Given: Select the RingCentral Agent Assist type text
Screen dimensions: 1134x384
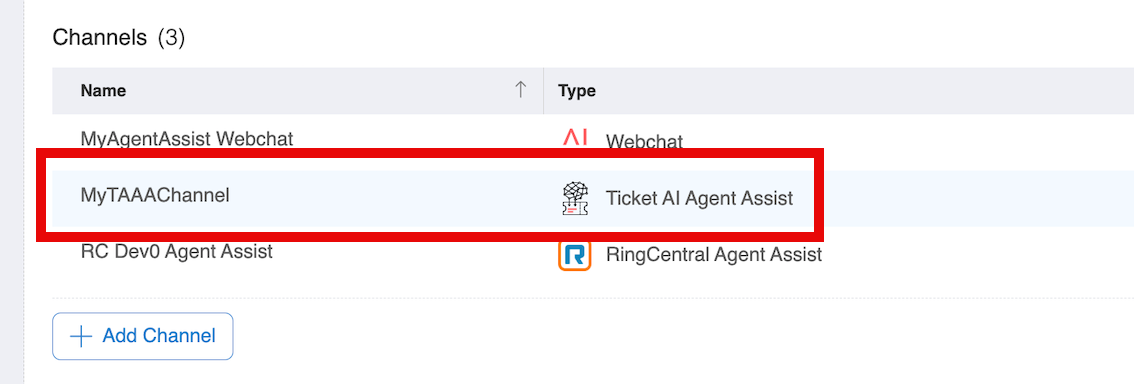Looking at the screenshot, I should 714,255.
